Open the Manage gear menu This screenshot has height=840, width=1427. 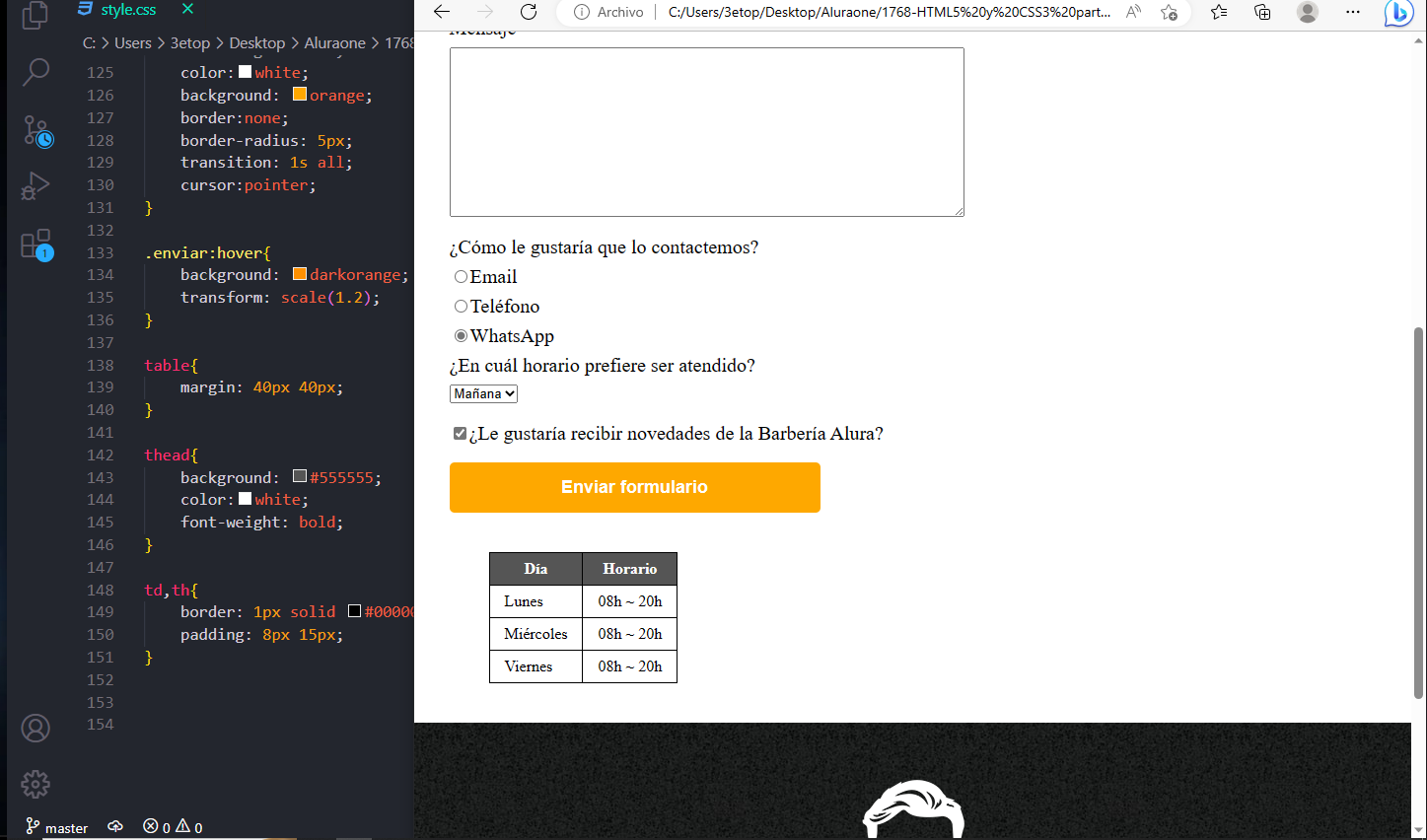pos(36,784)
